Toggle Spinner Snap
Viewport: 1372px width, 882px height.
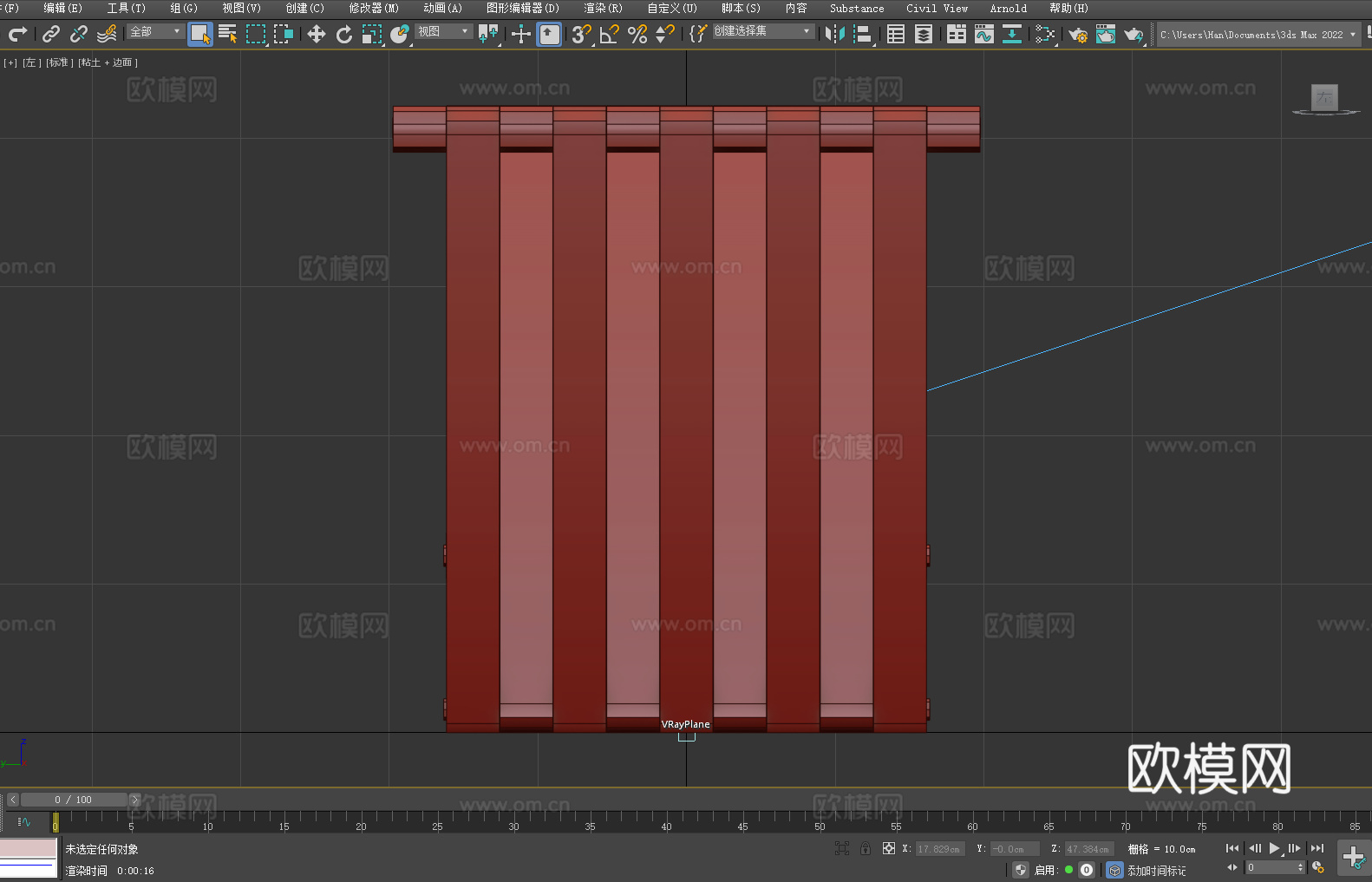tap(665, 34)
